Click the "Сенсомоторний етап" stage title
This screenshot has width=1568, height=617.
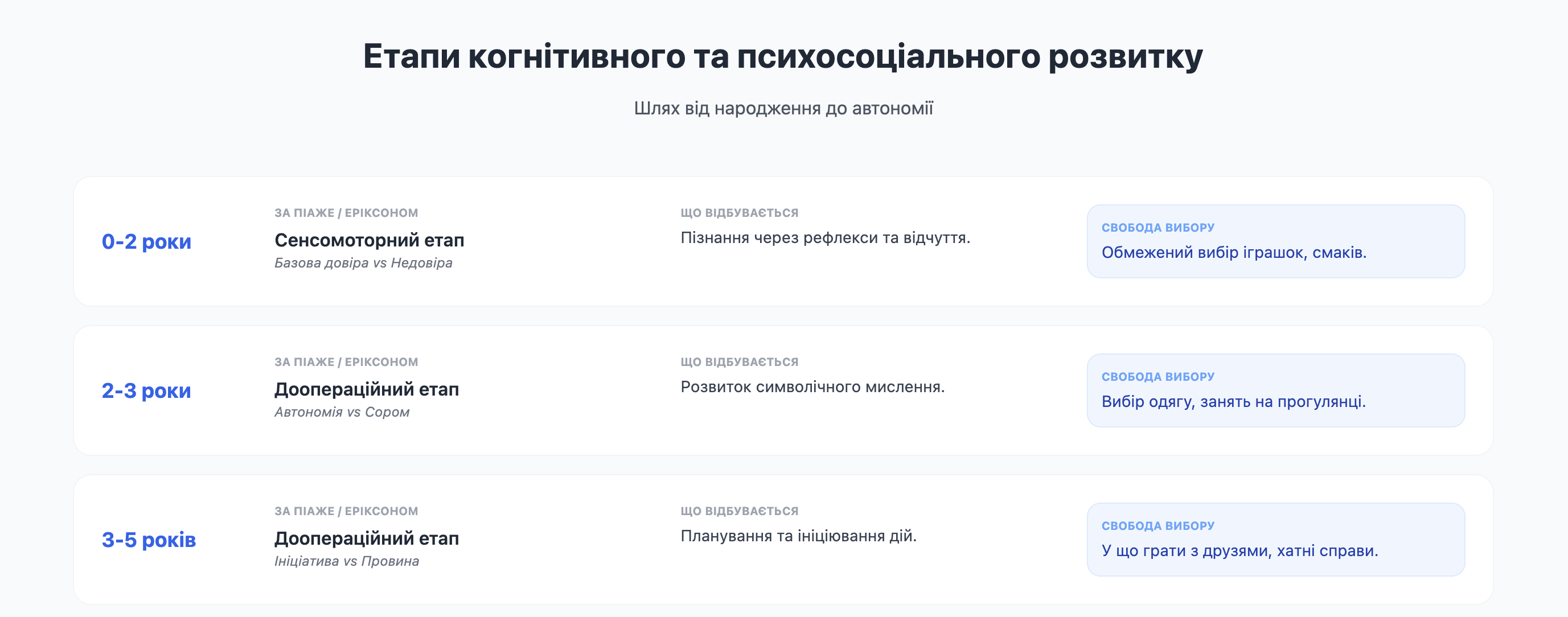369,240
